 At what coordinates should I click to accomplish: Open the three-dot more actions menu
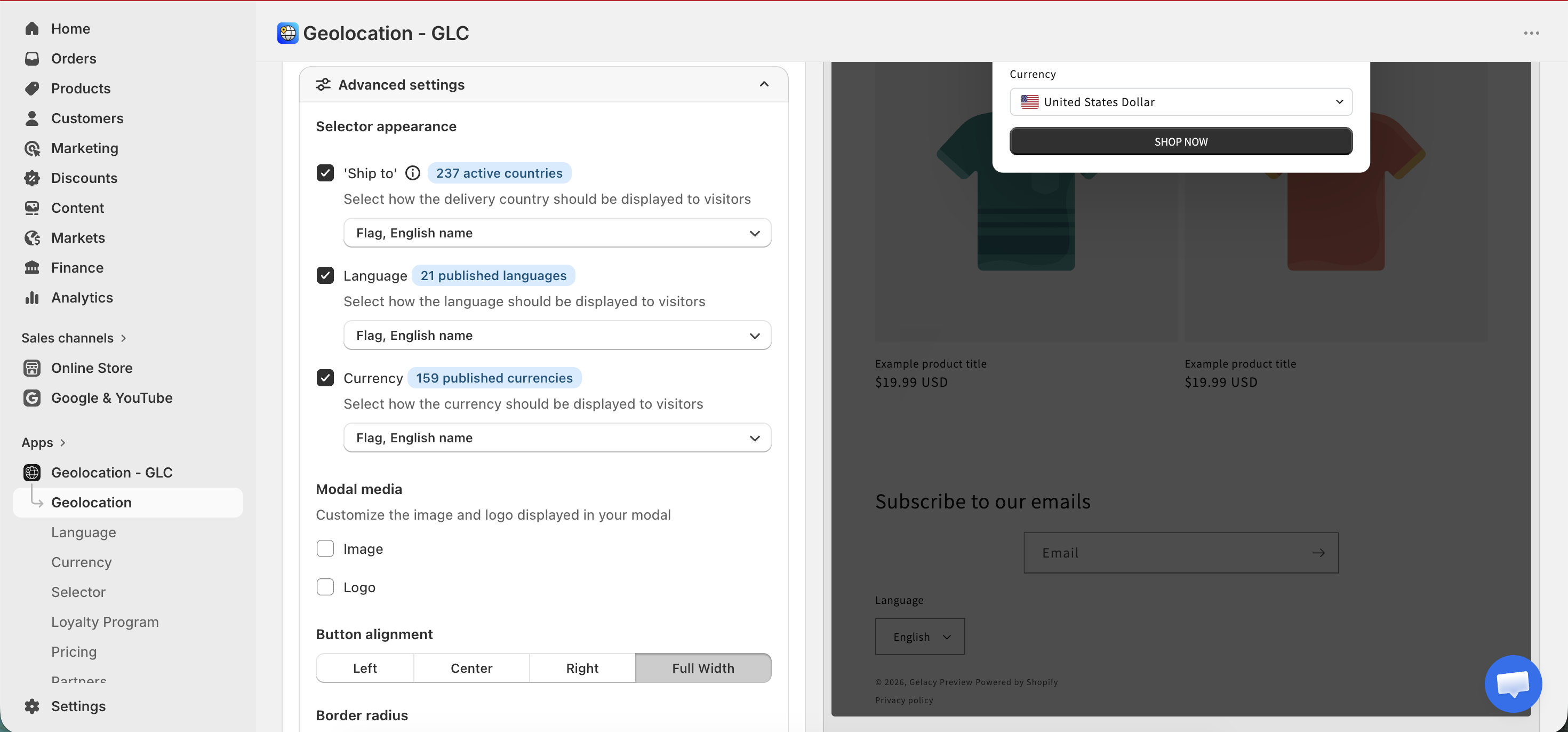(1532, 33)
